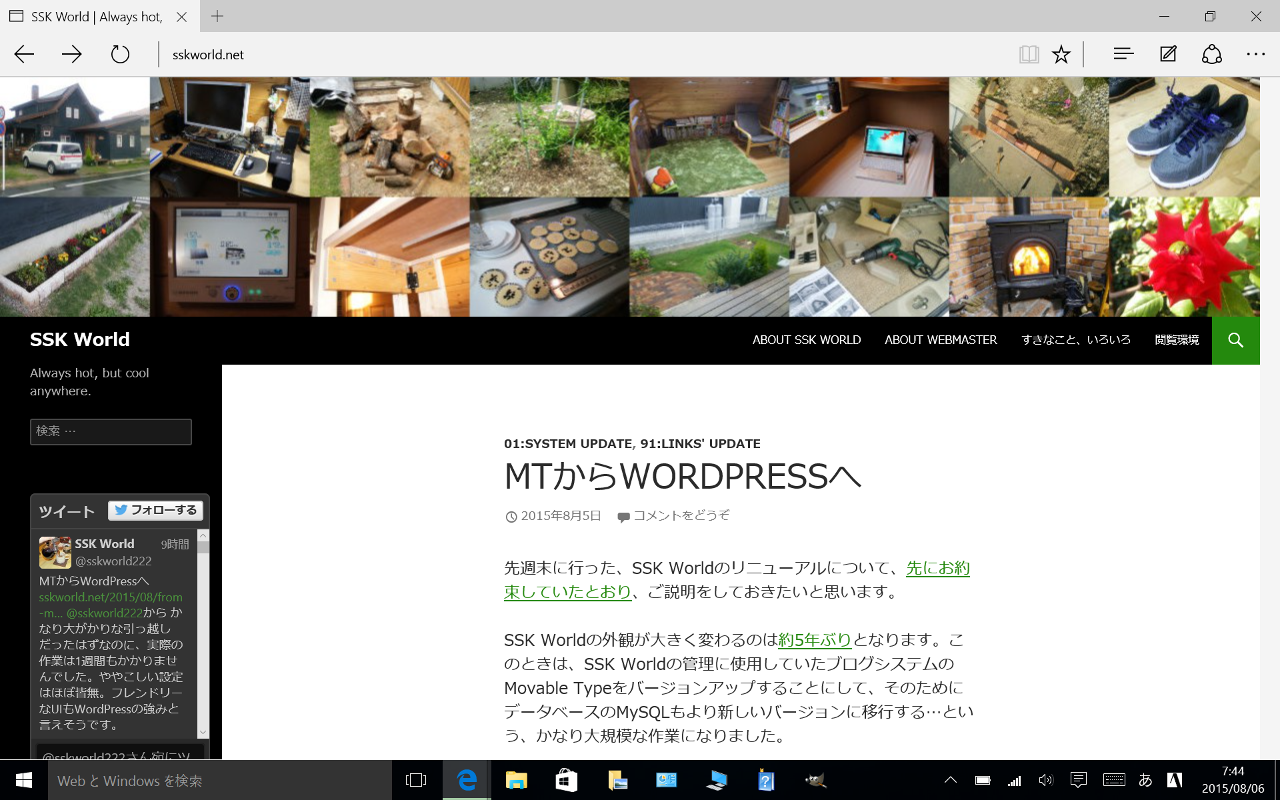Follow the 先にお約束していたとおり link
This screenshot has width=1280, height=800.
tap(737, 580)
